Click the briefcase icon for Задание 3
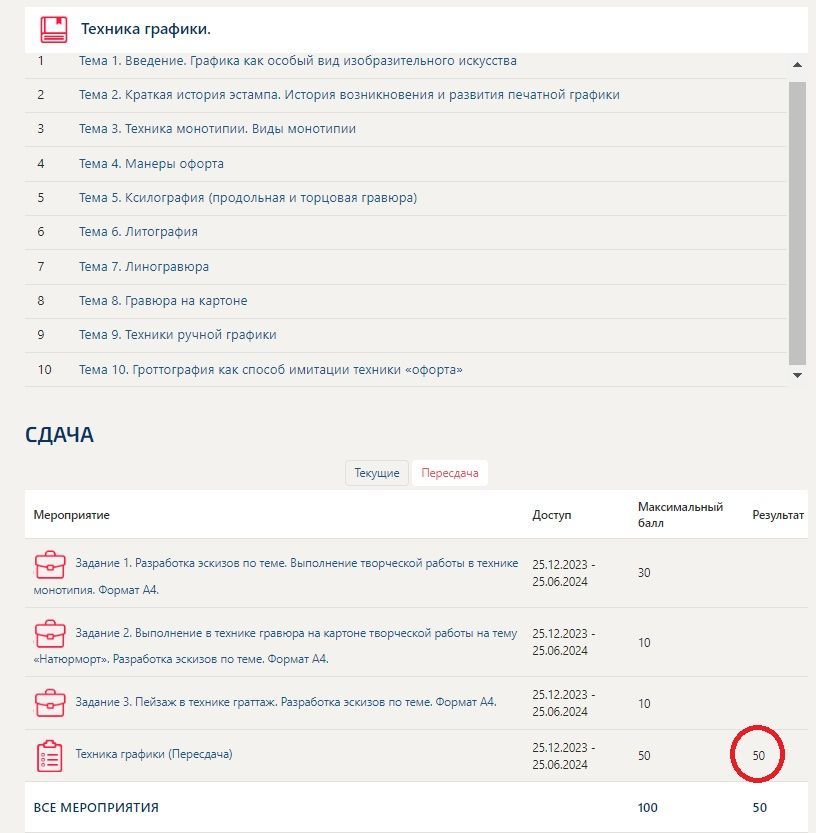816x833 pixels. [50, 703]
